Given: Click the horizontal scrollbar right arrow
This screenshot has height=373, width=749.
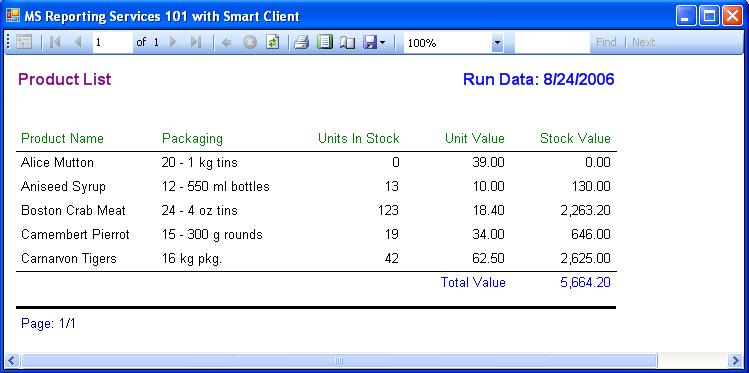Looking at the screenshot, I should [x=736, y=360].
